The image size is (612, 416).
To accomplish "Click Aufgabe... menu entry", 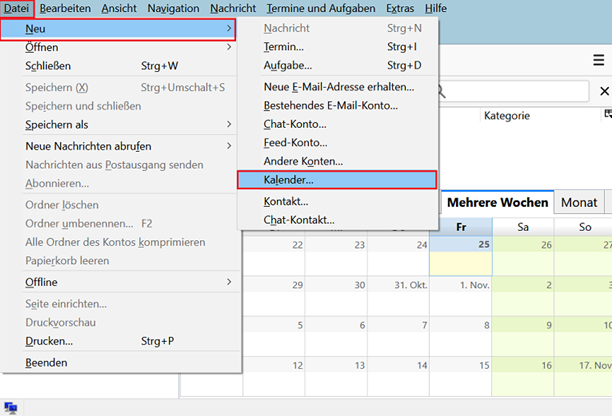I will (287, 66).
